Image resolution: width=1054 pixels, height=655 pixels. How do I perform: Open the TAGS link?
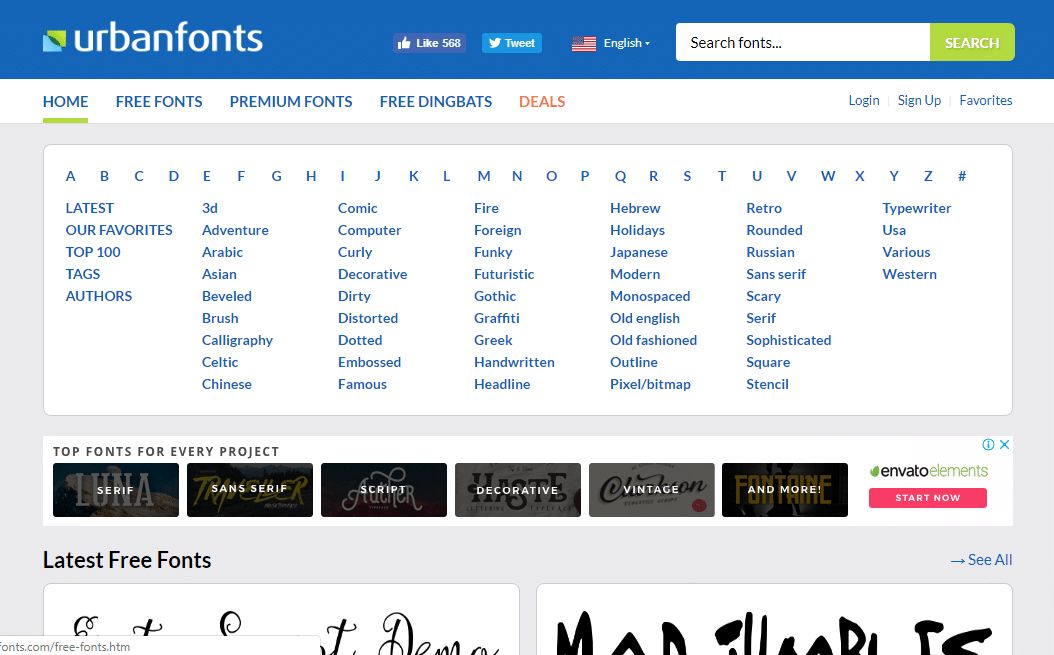tap(83, 274)
